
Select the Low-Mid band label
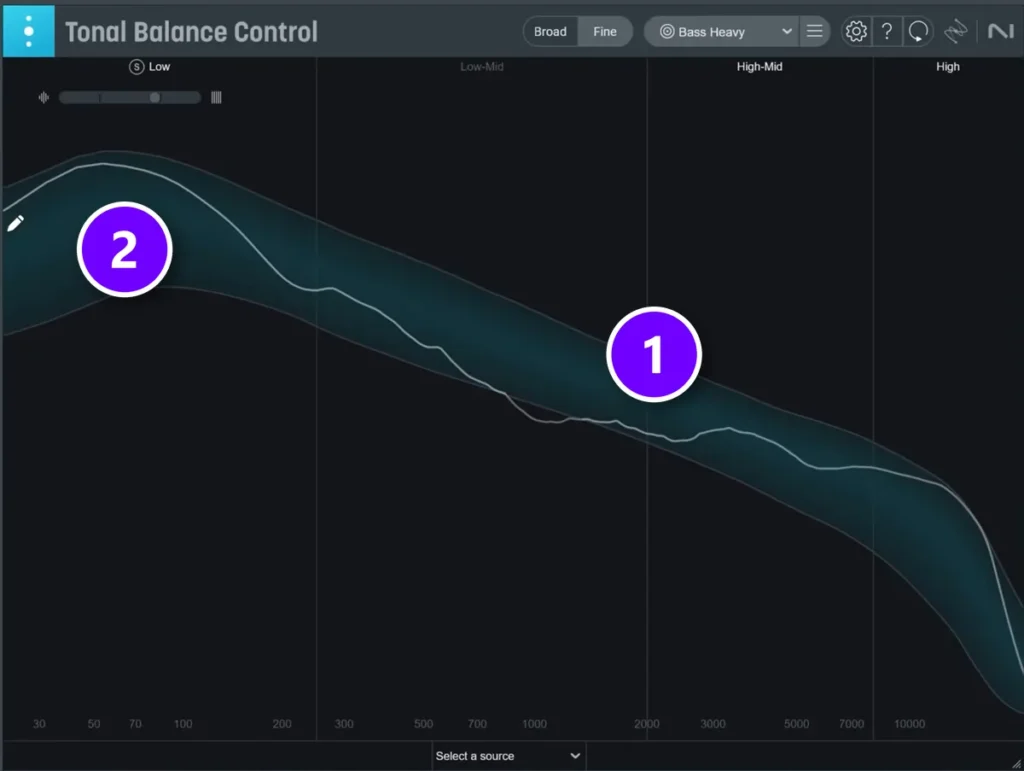coord(482,67)
